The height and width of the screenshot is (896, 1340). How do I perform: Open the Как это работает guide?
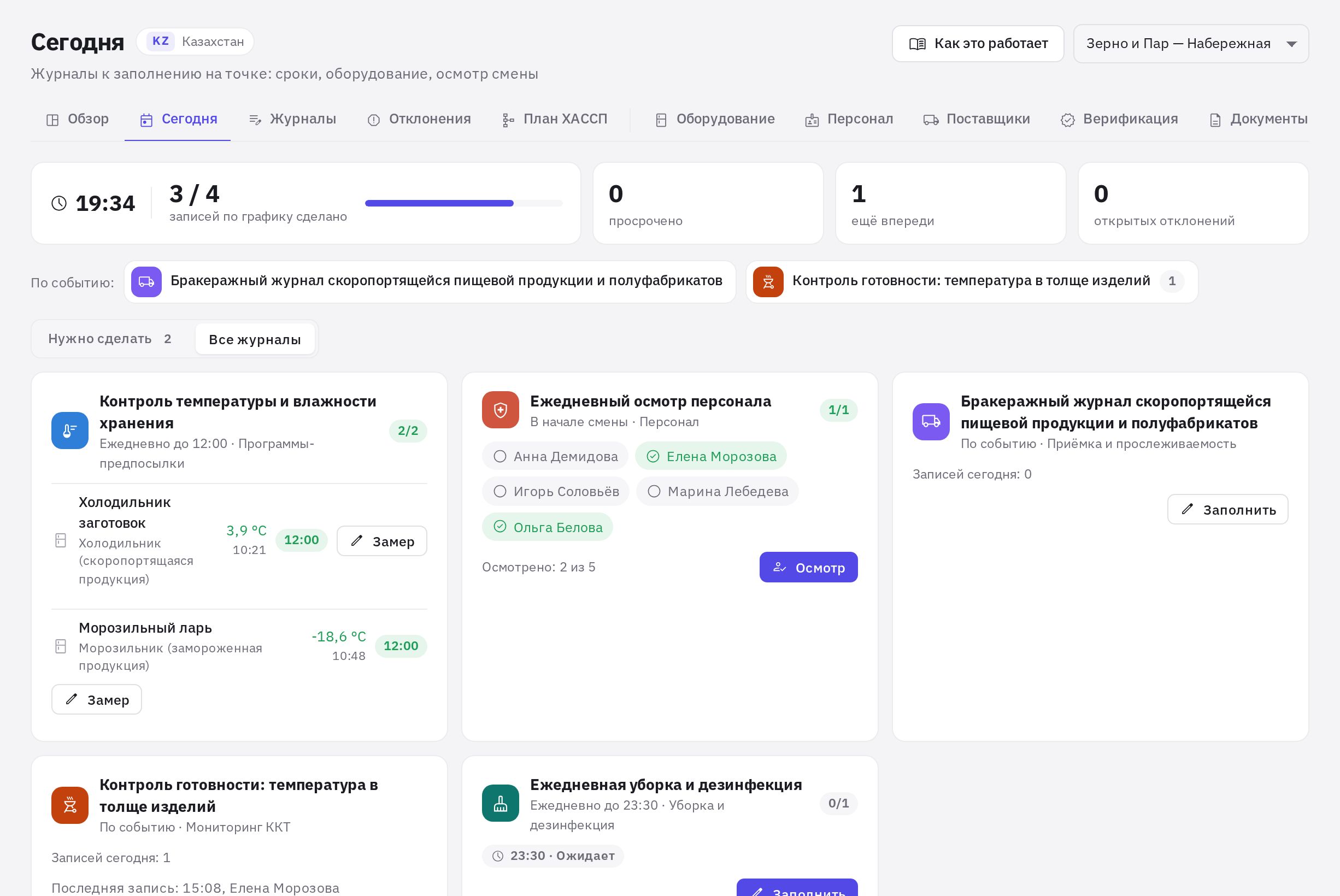[x=978, y=43]
